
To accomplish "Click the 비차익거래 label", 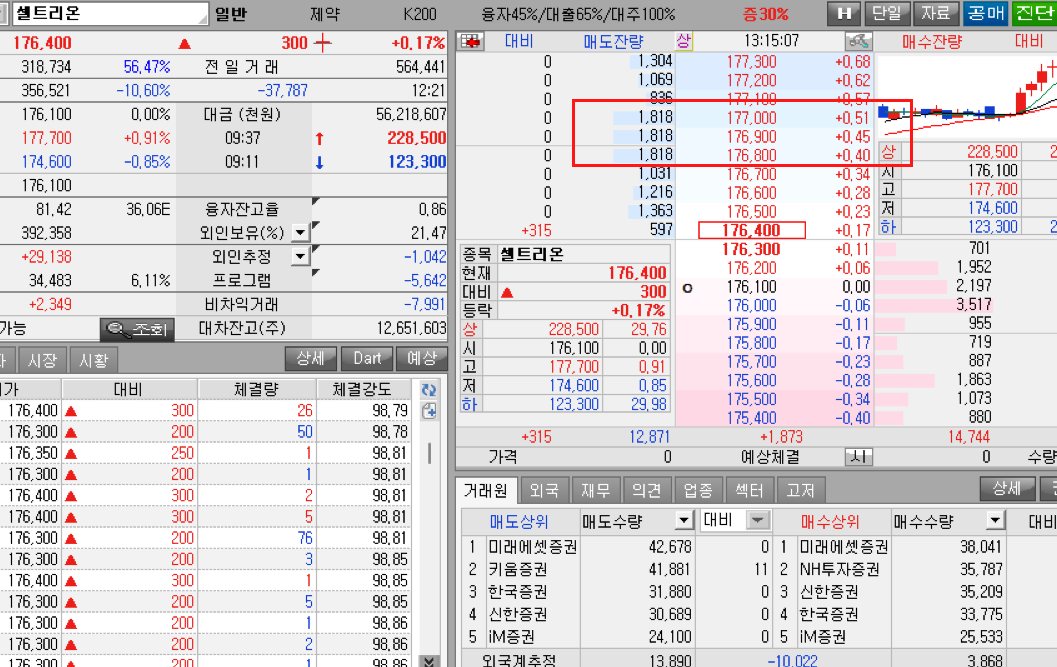I will click(241, 305).
